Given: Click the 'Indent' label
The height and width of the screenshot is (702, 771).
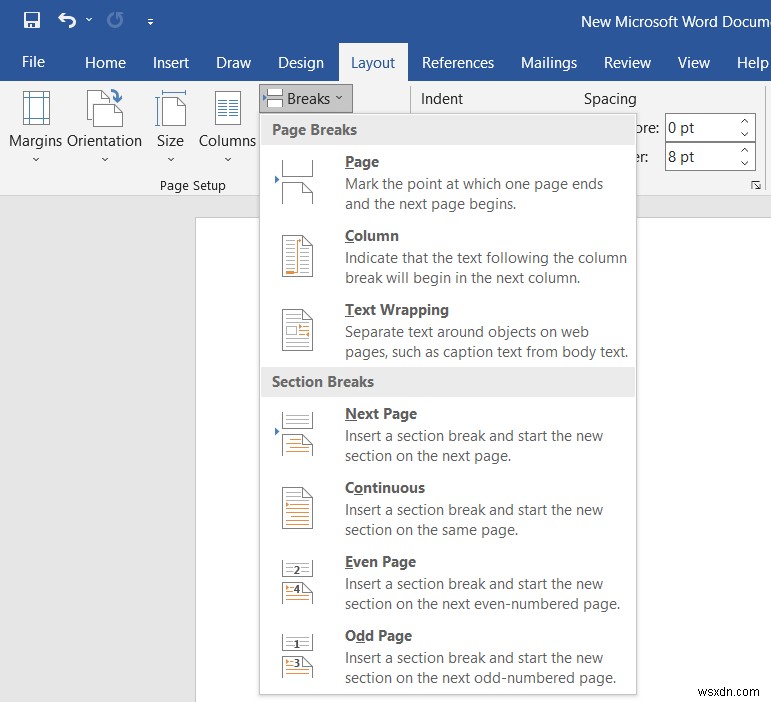Looking at the screenshot, I should (442, 99).
